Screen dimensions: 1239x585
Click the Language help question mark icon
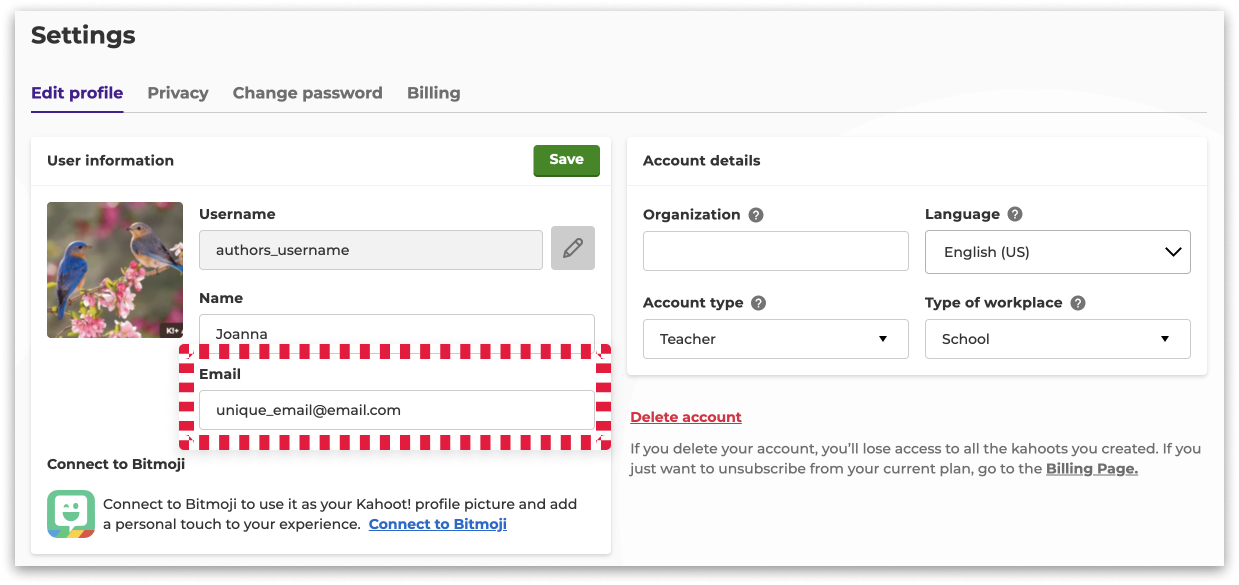1015,214
